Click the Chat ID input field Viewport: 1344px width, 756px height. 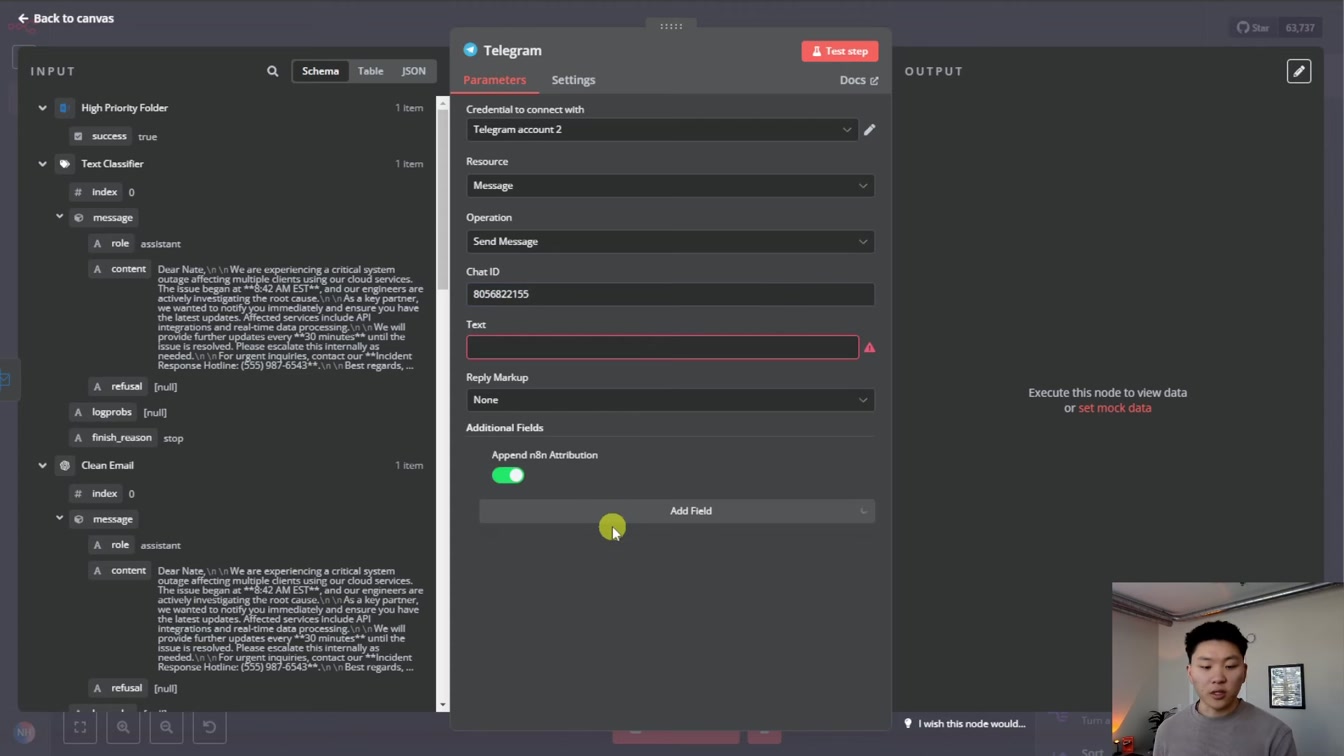tap(670, 294)
